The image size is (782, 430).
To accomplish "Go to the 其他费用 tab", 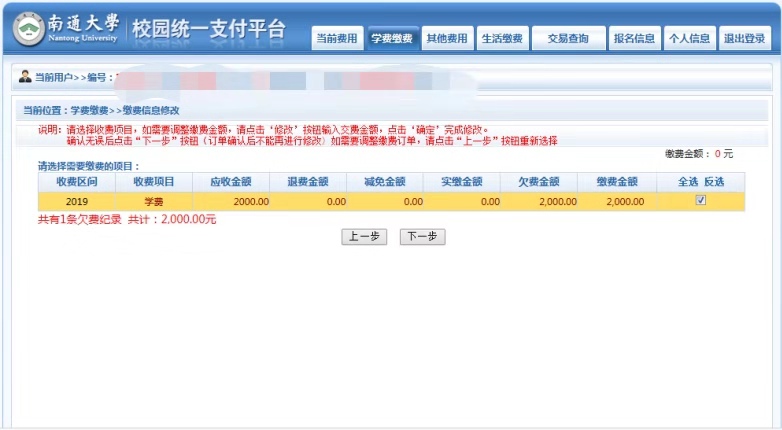I will 446,39.
